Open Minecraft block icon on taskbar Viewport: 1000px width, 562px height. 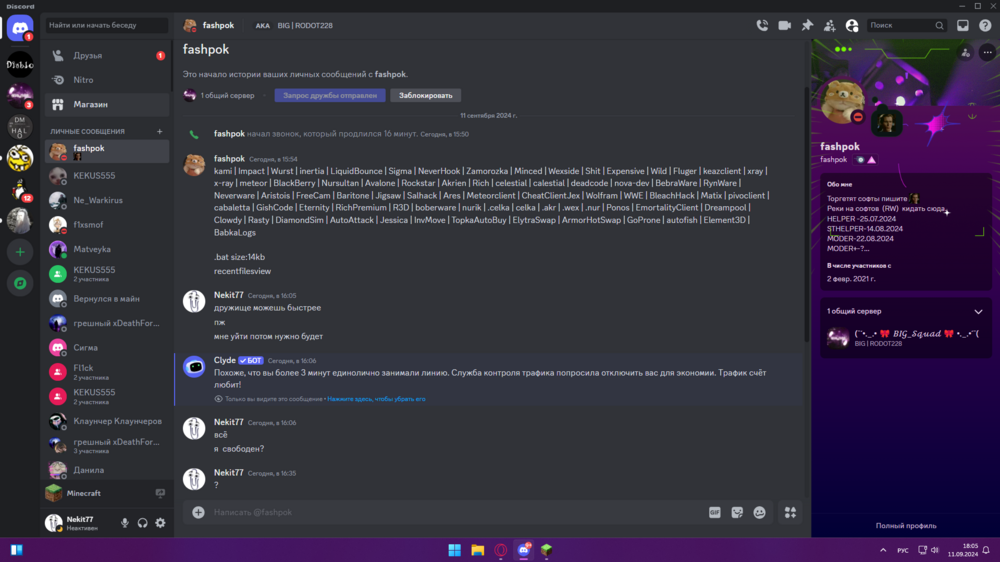[547, 550]
